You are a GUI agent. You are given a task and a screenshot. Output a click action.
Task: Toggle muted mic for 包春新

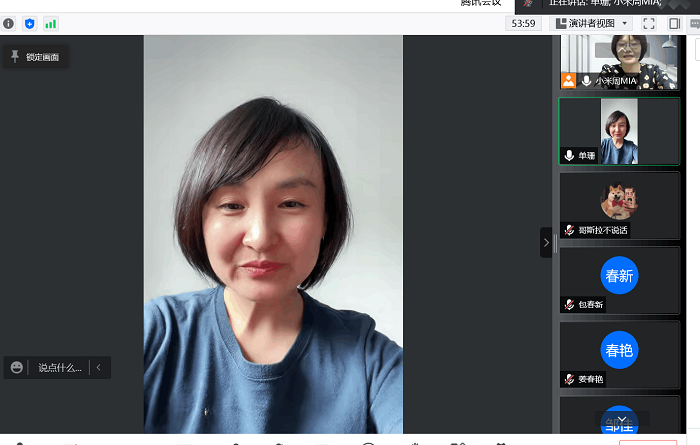tap(569, 304)
